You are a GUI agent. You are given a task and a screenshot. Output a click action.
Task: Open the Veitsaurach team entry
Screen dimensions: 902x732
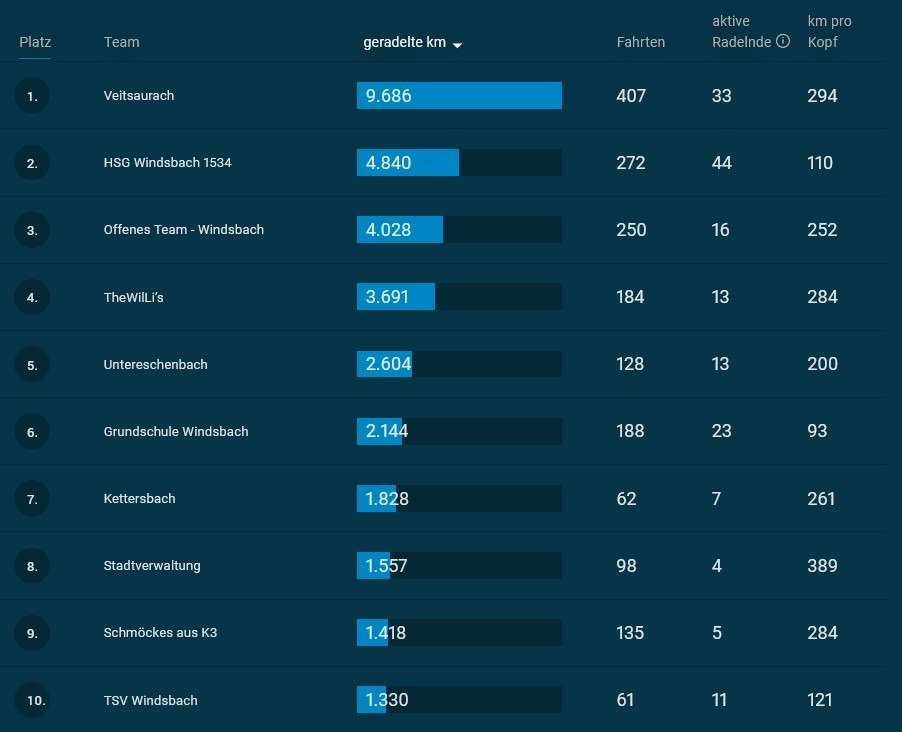(x=139, y=96)
